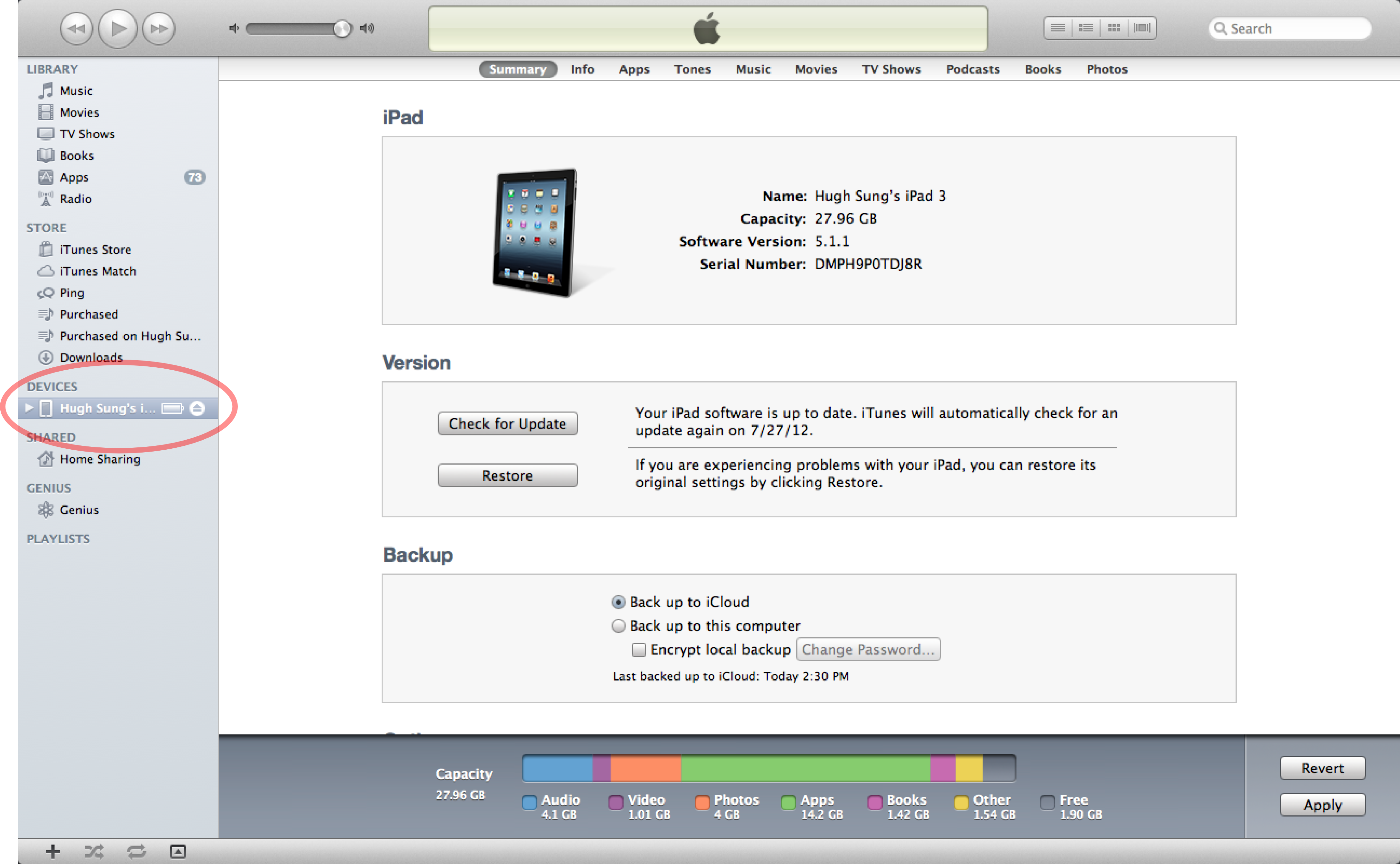Click the Capacity 27.96 GB value

[x=845, y=219]
